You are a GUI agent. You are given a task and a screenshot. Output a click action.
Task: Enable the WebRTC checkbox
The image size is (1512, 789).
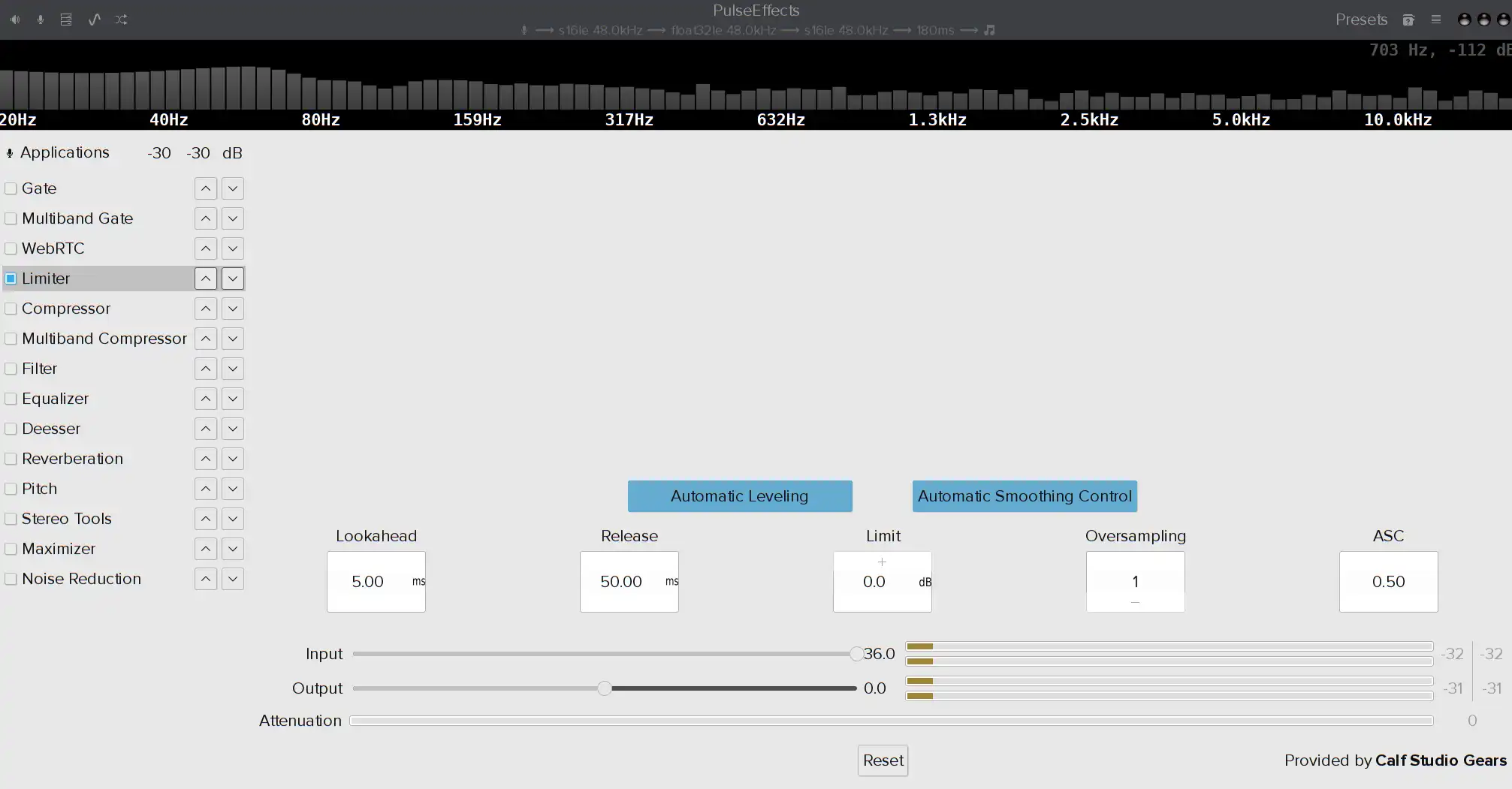pos(11,248)
